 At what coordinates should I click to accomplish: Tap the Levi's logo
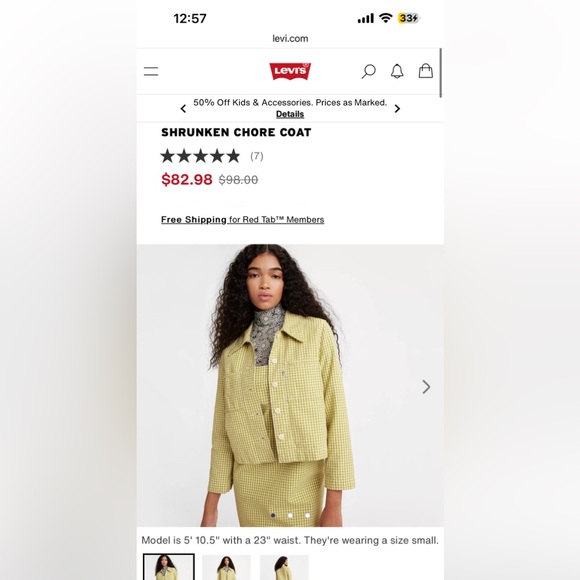[290, 71]
